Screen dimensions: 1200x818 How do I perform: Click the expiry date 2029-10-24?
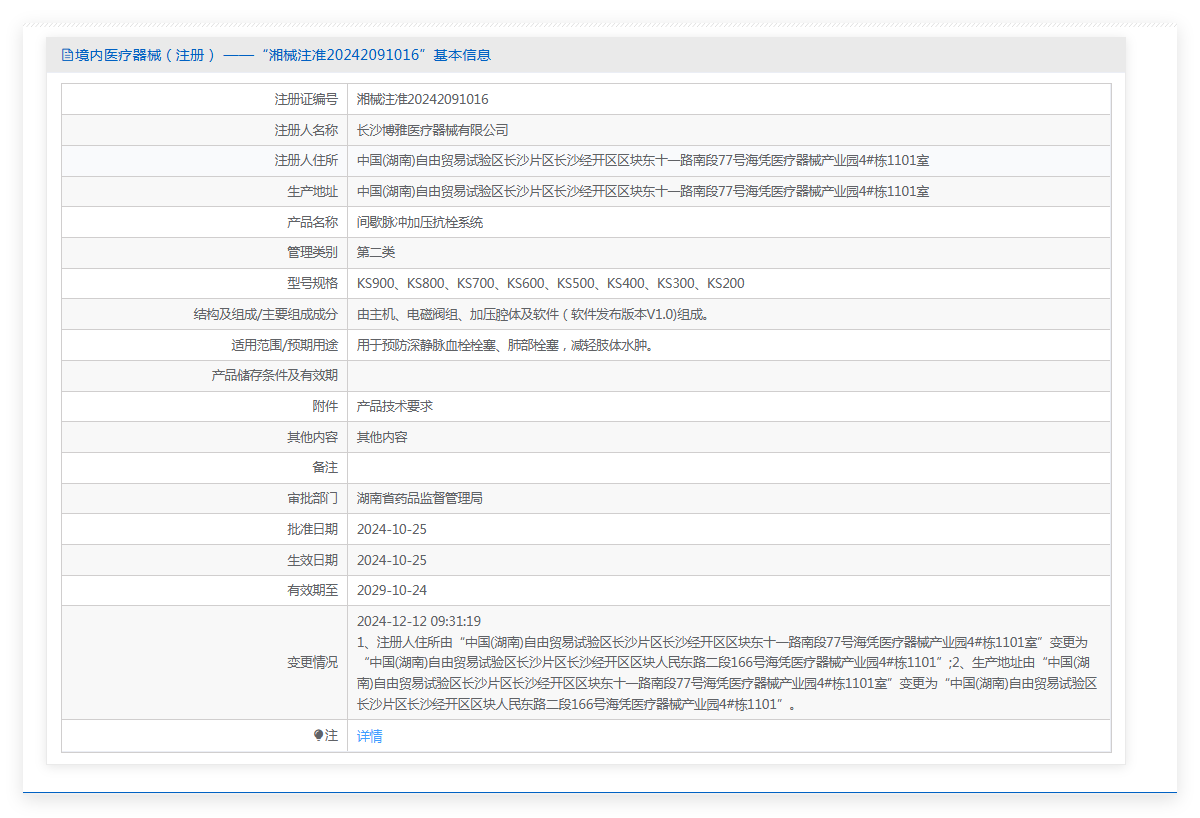[x=391, y=590]
